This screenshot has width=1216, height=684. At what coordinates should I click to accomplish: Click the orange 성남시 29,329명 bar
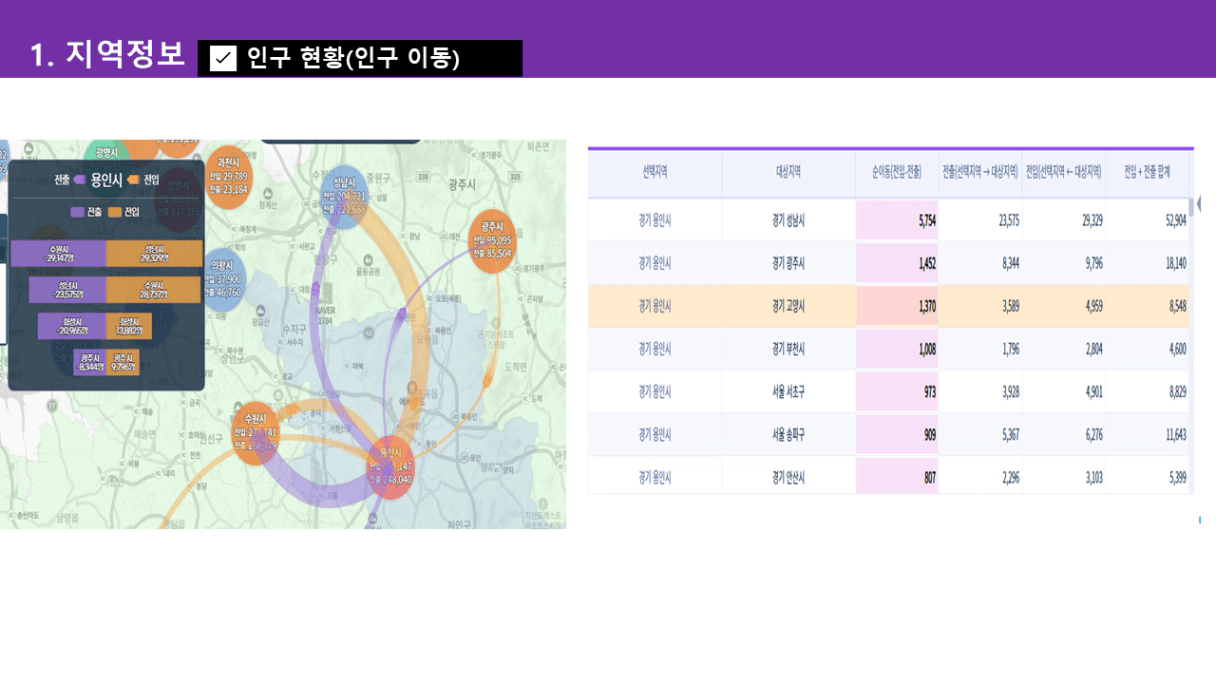(154, 253)
